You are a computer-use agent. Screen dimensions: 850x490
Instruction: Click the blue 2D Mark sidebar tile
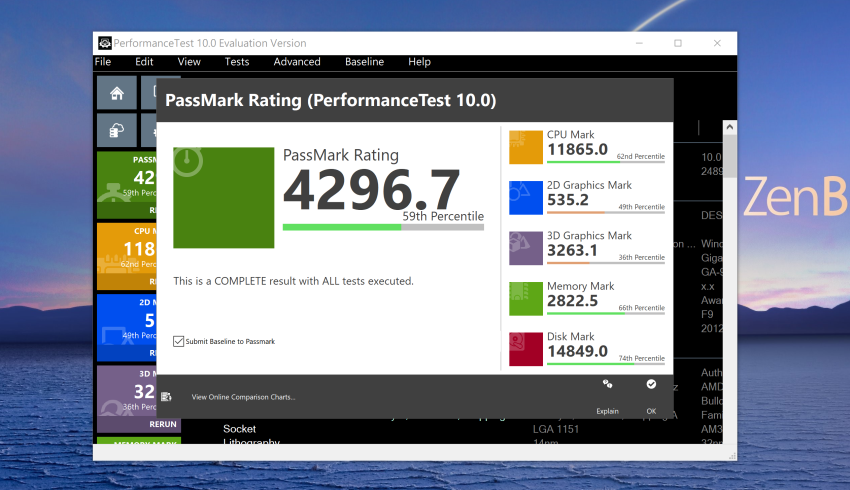pos(127,327)
